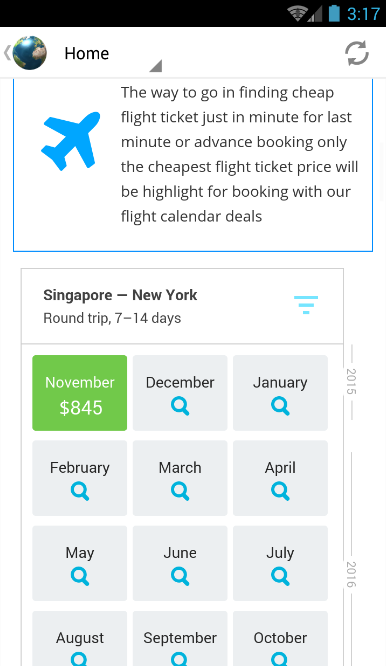386x666 pixels.
Task: Tap the September month tile
Action: pos(180,638)
